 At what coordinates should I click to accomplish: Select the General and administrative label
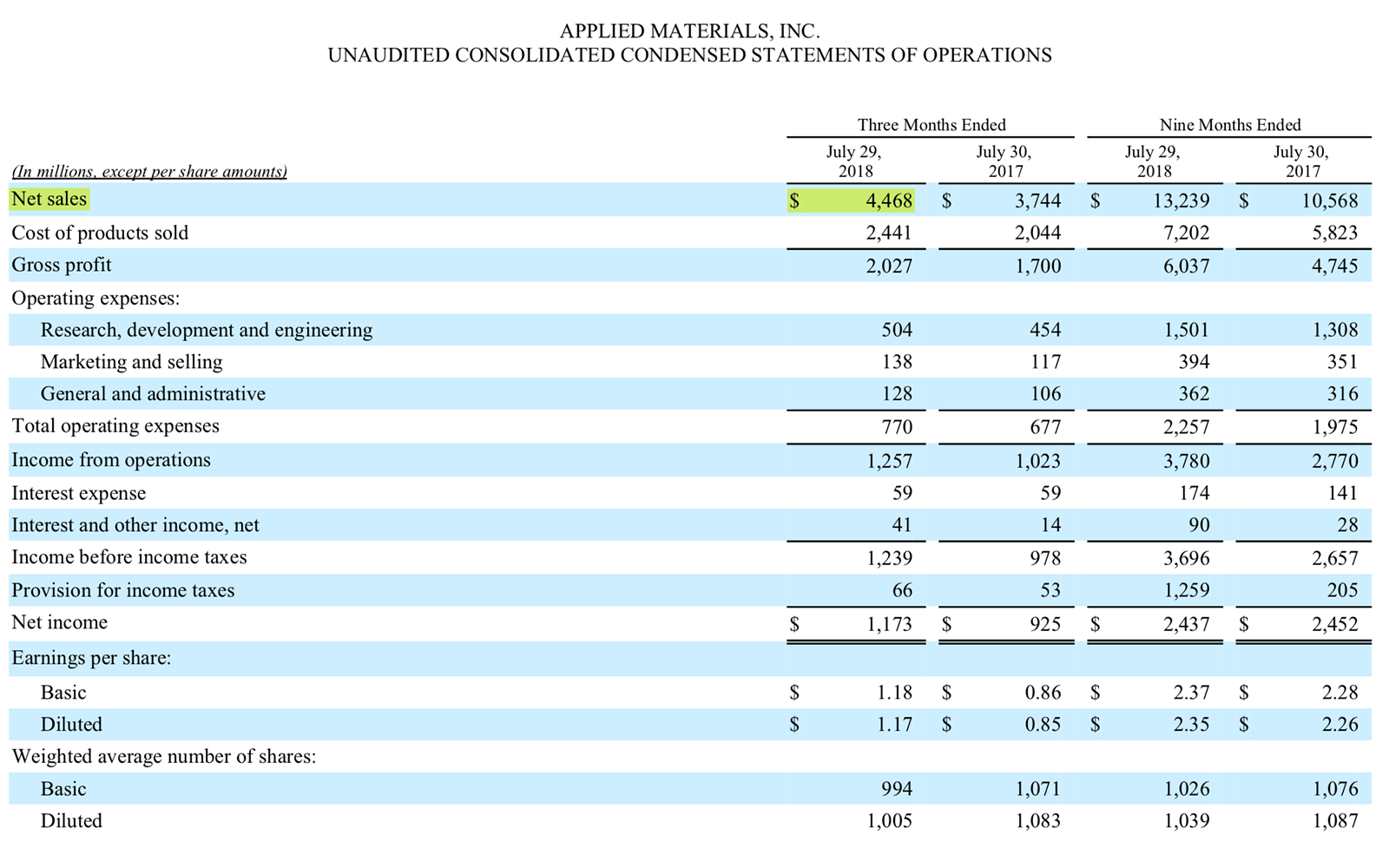point(153,394)
